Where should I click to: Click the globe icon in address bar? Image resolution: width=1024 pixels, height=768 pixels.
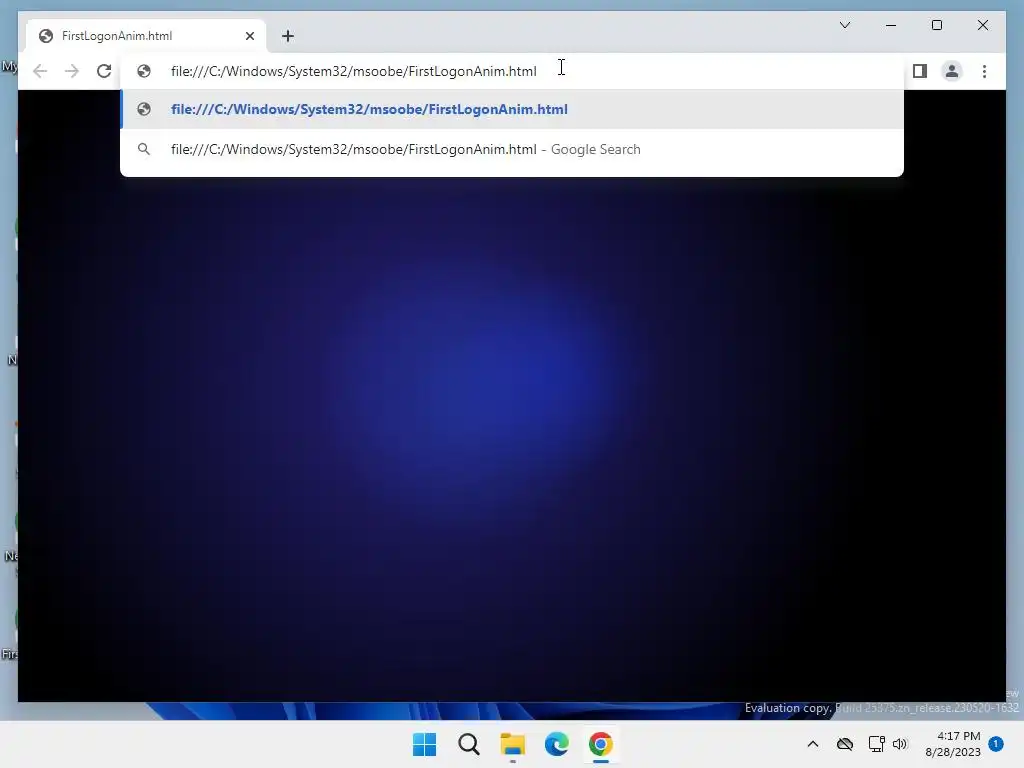click(144, 71)
